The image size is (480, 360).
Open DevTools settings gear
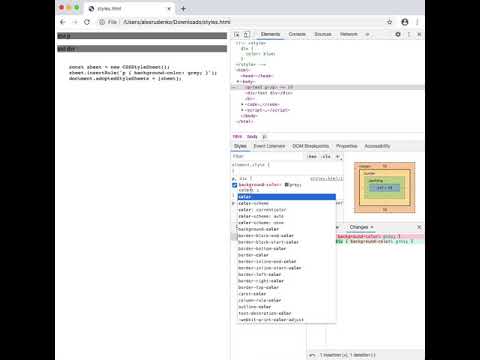tap(398, 34)
